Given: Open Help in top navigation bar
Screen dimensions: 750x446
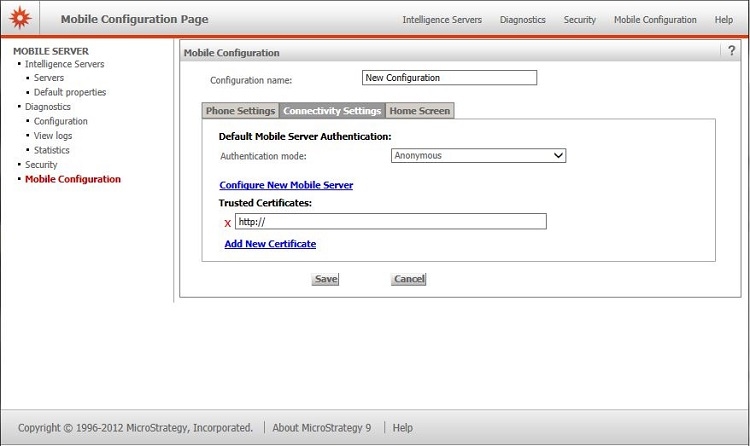Looking at the screenshot, I should tap(724, 20).
